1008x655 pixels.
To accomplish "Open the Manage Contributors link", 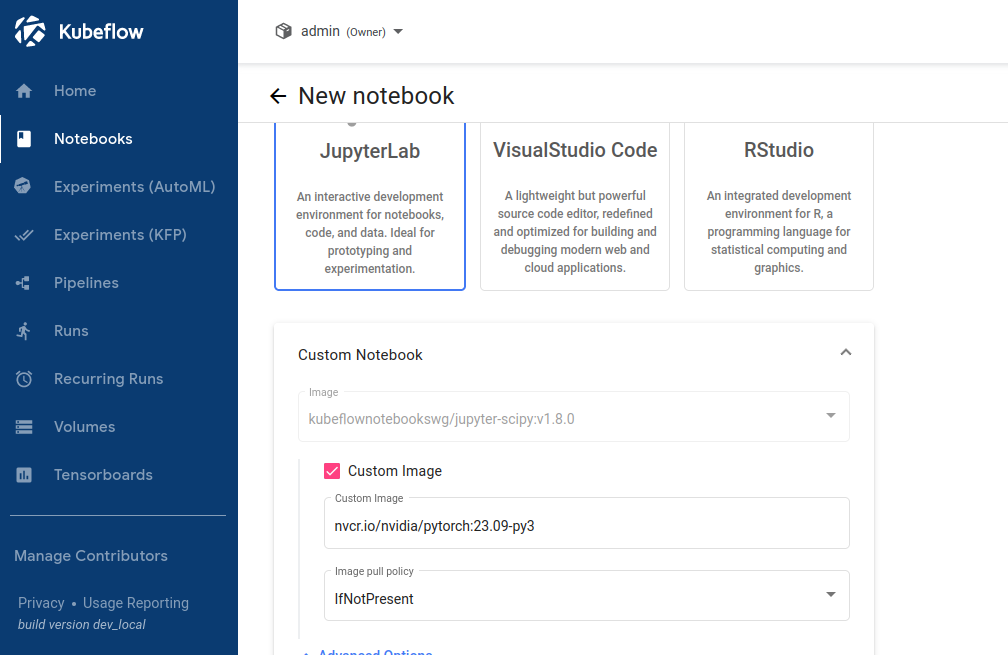I will pyautogui.click(x=91, y=556).
